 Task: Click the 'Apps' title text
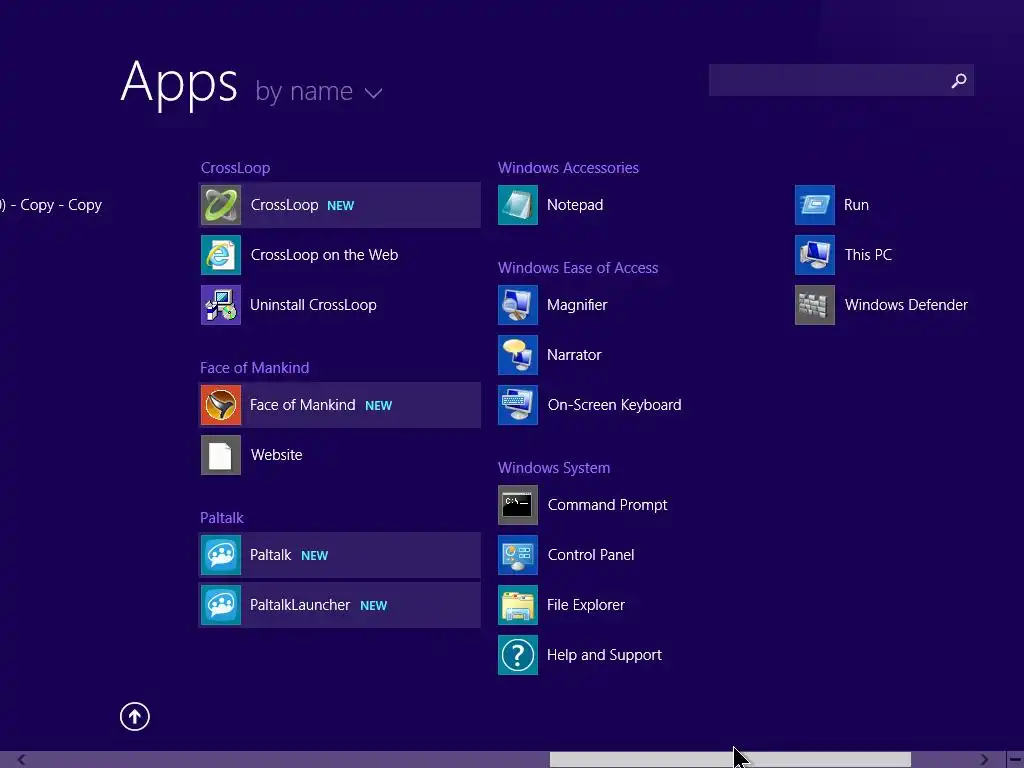click(179, 84)
